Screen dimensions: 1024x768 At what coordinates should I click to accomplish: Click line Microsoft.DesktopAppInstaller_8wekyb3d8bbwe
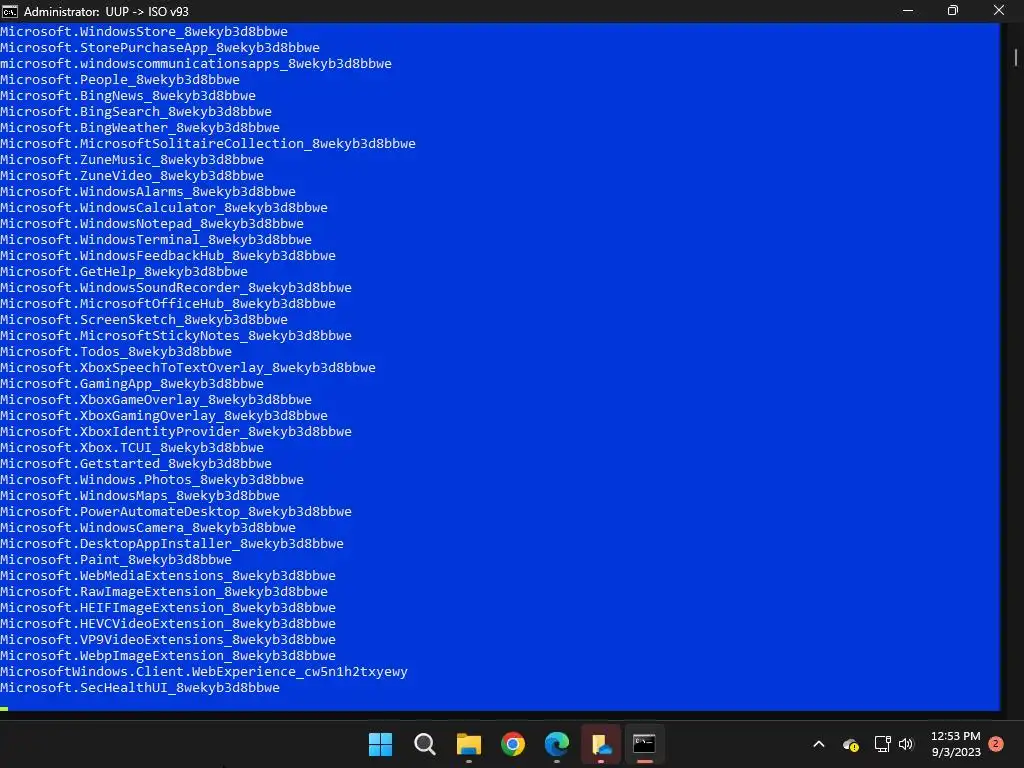(x=172, y=543)
